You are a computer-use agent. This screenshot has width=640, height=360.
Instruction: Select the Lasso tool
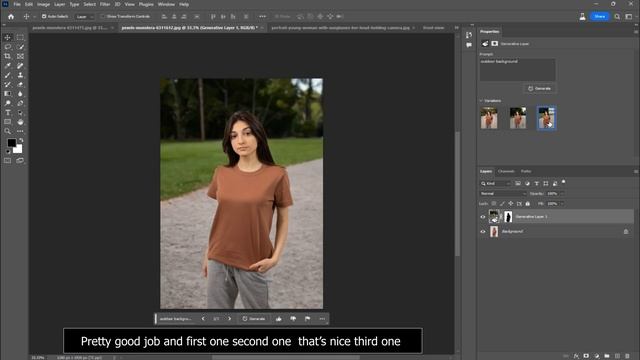point(8,47)
